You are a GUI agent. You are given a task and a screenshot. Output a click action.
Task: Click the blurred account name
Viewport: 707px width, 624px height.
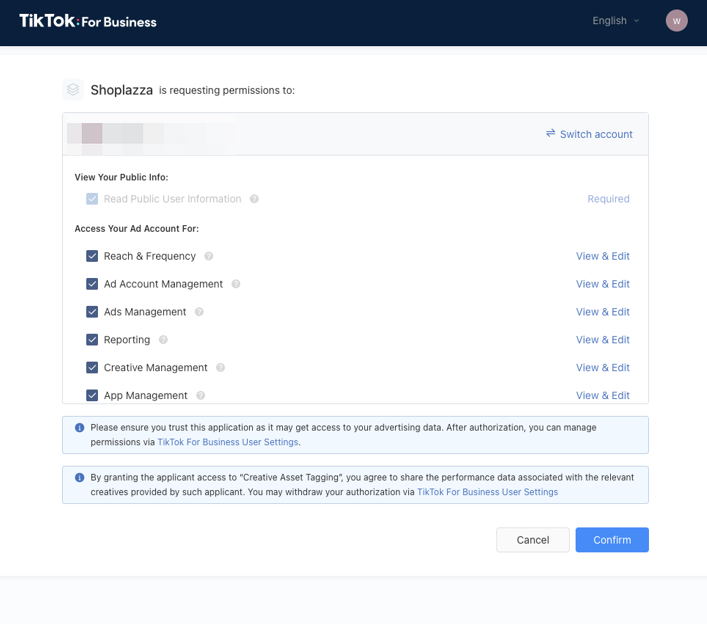point(151,134)
